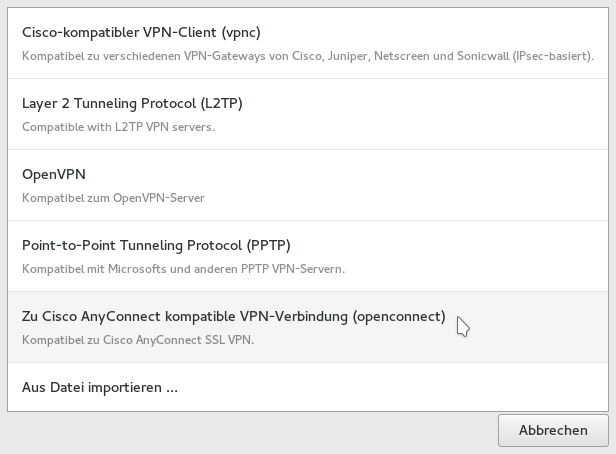Choose Layer 2 Tunneling Protocol option
This screenshot has width=616, height=454.
(x=132, y=103)
